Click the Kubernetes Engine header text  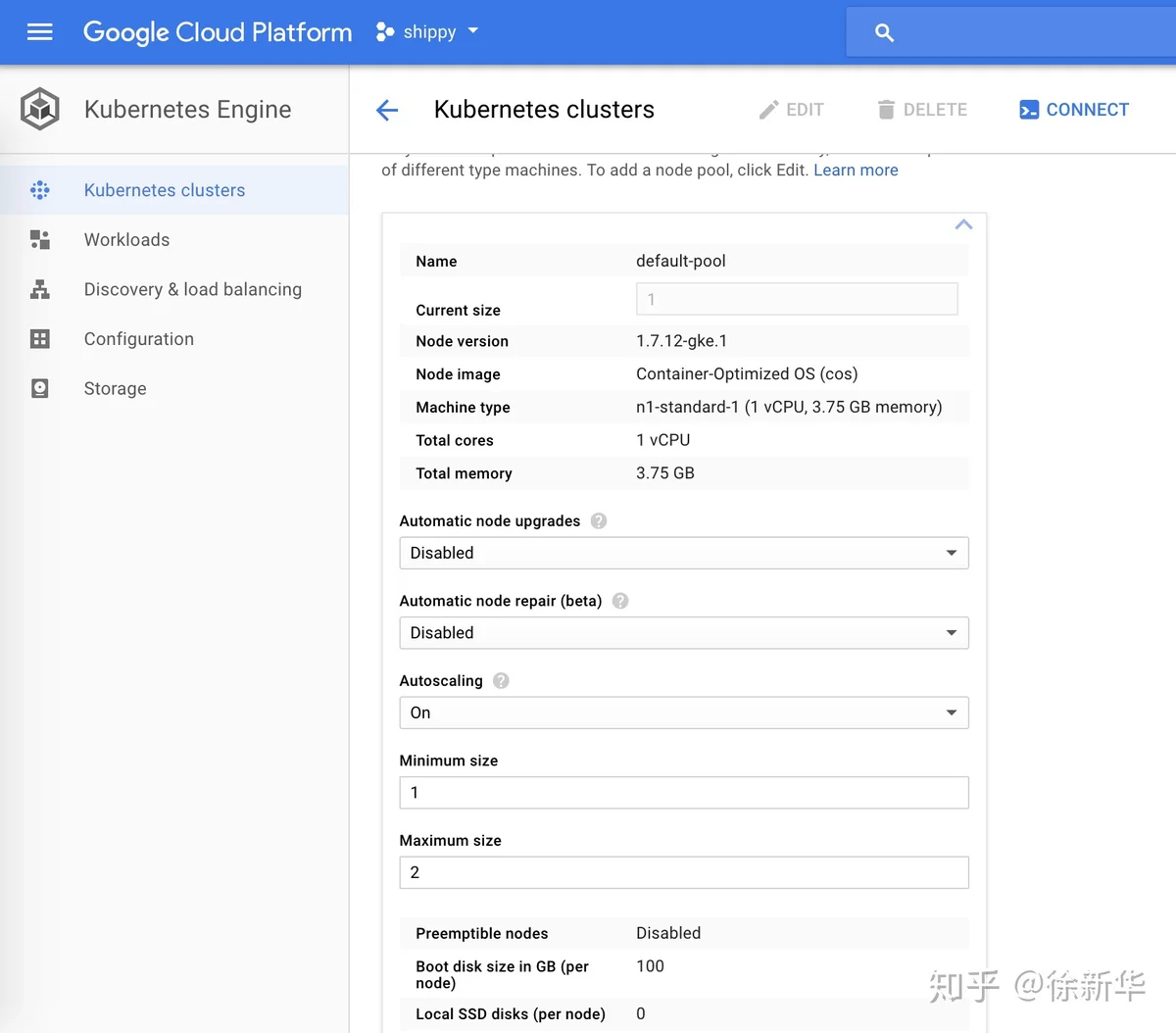click(188, 110)
